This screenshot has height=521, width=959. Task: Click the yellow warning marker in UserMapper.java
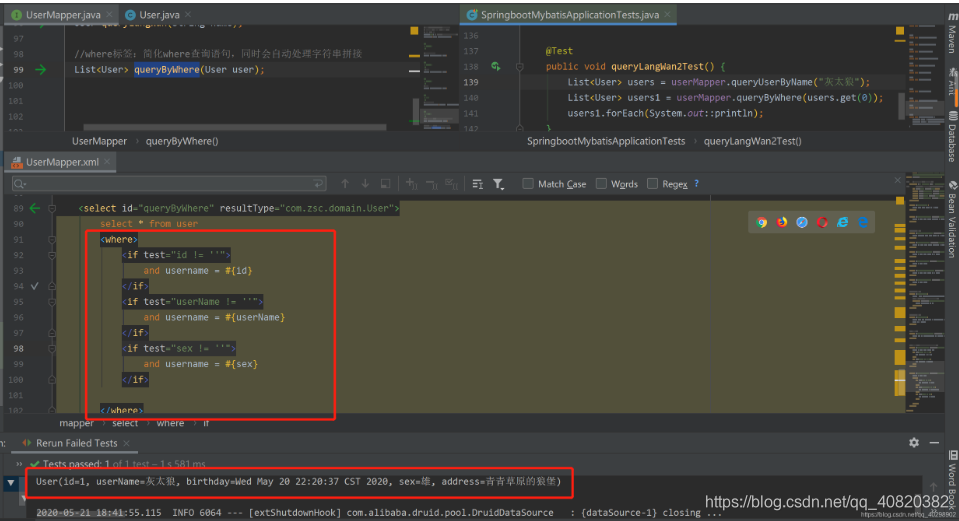(x=414, y=31)
